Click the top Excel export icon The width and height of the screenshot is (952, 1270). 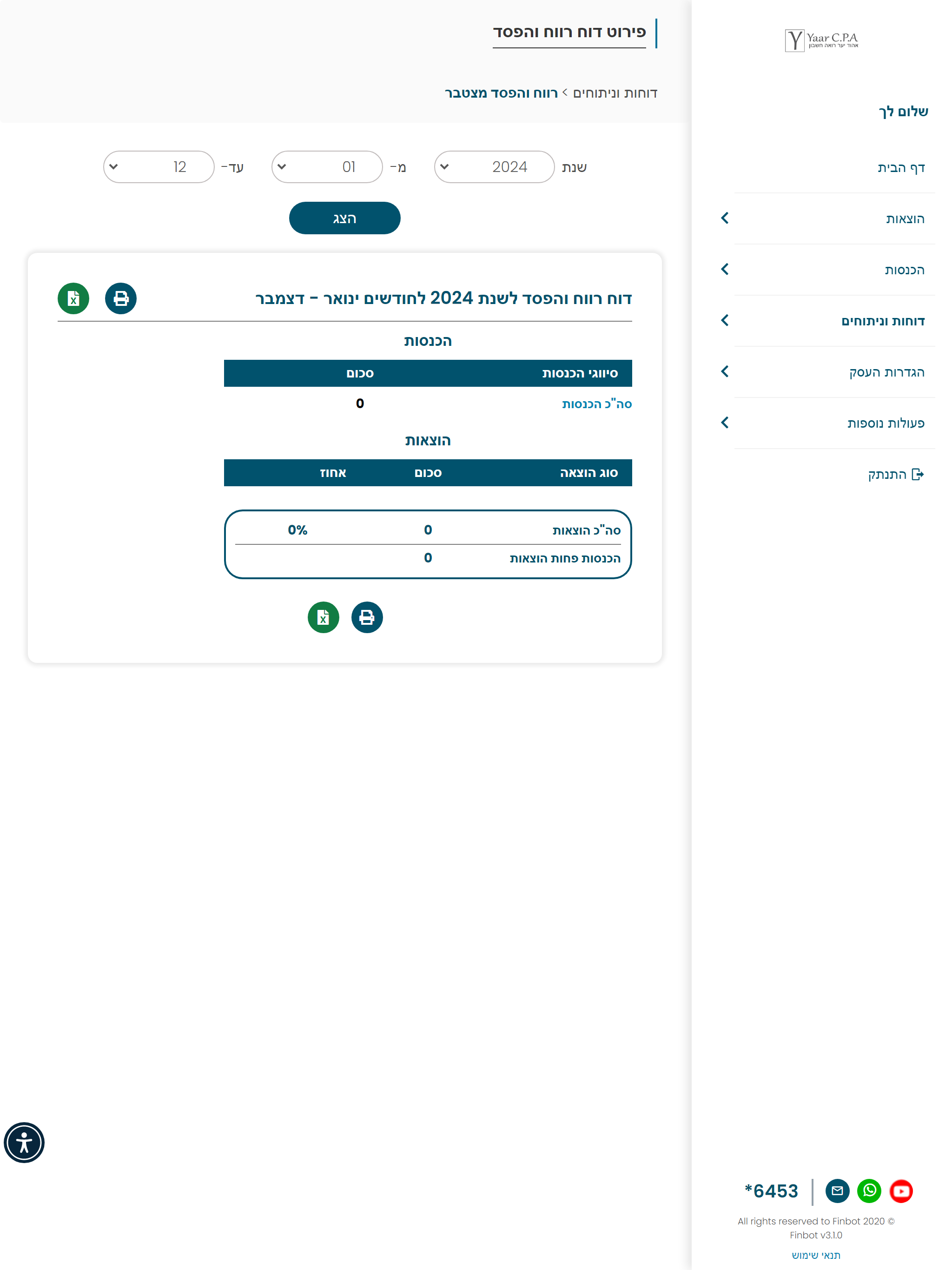(x=73, y=298)
